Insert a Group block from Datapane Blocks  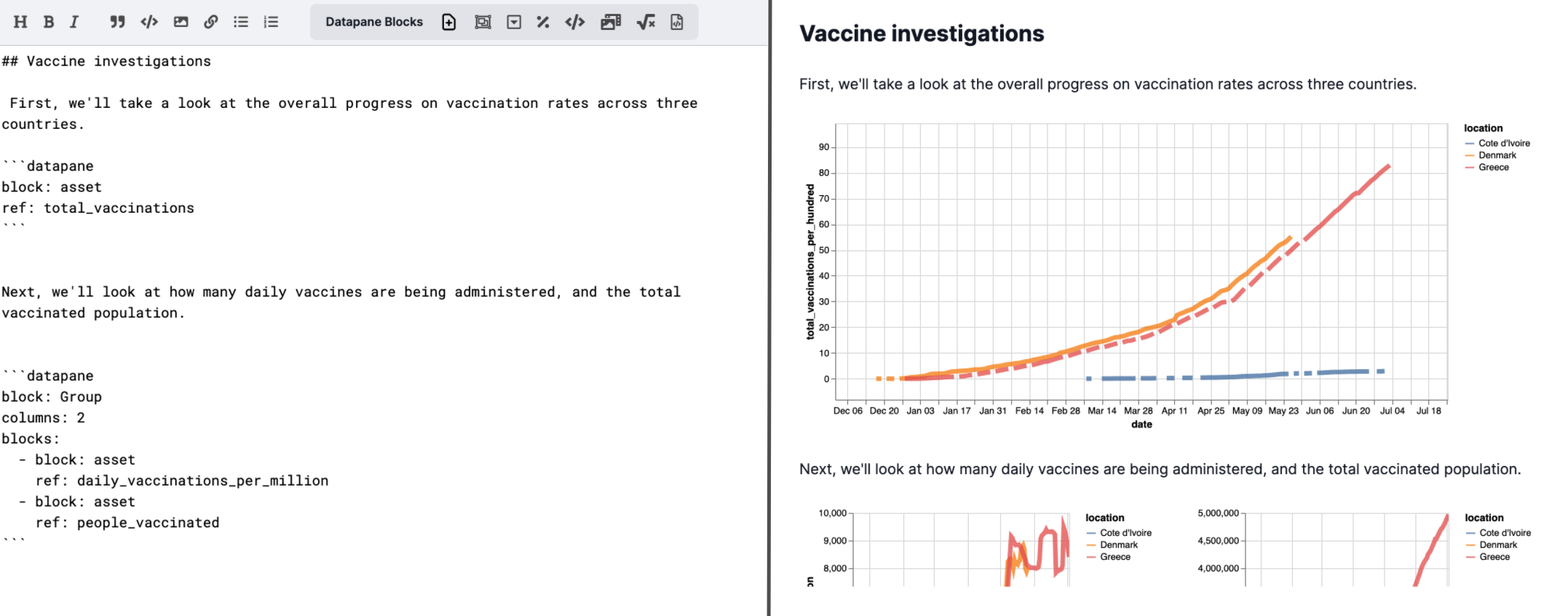[483, 22]
